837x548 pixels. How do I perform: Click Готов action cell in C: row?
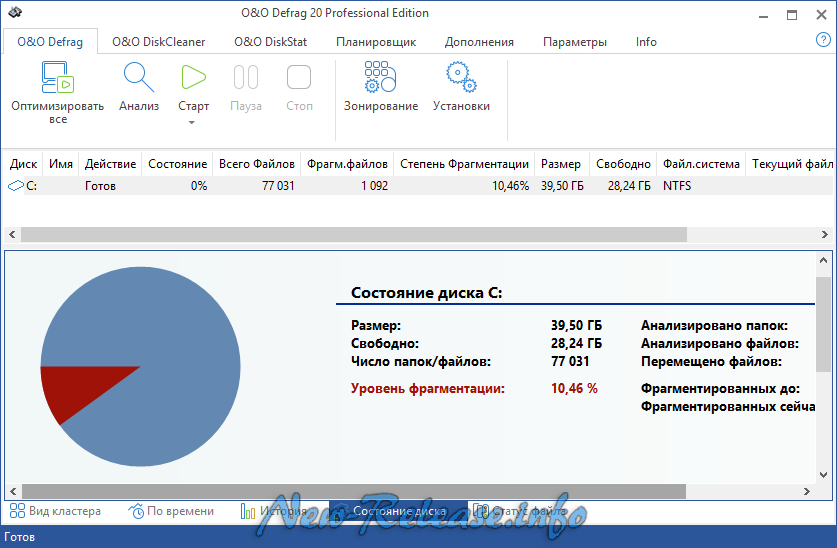coord(100,186)
